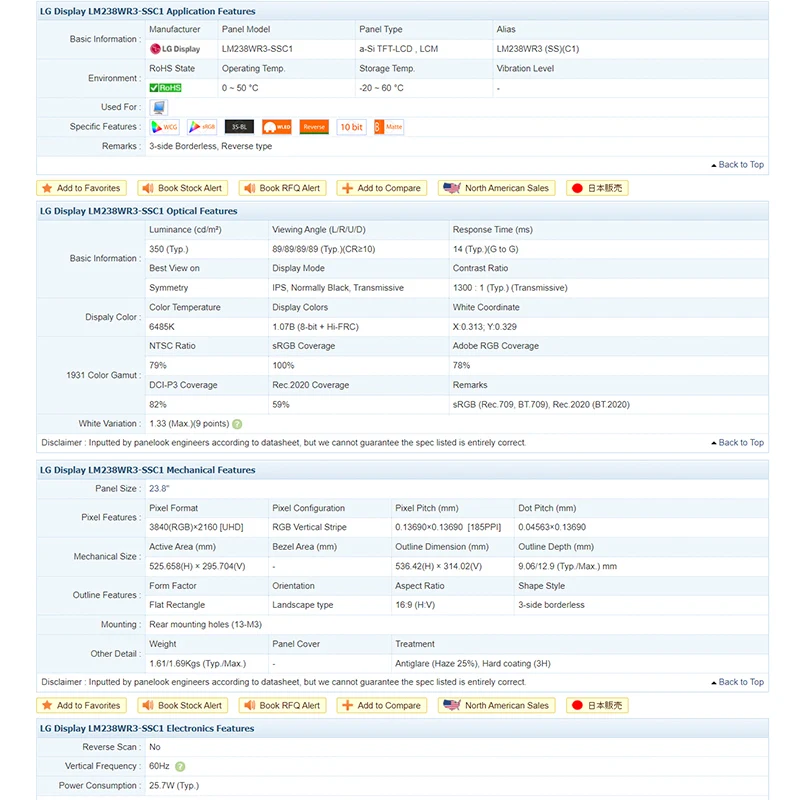Screen dimensions: 800x800
Task: Click response time '14 (Typ.)(G to G)'
Action: (x=485, y=249)
